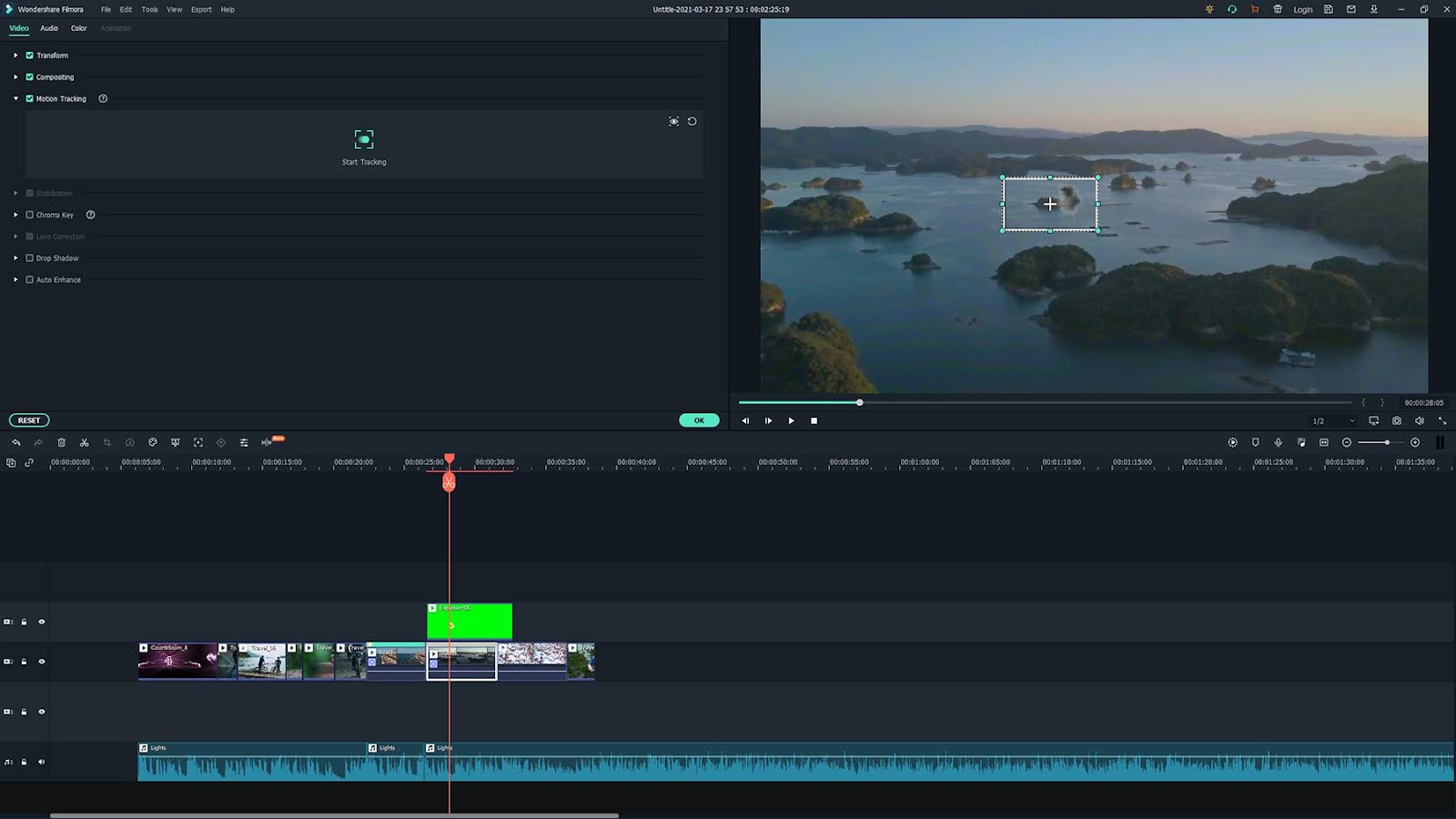Viewport: 1456px width, 819px height.
Task: Uncheck the Motion Tracking checkbox
Action: coord(30,98)
